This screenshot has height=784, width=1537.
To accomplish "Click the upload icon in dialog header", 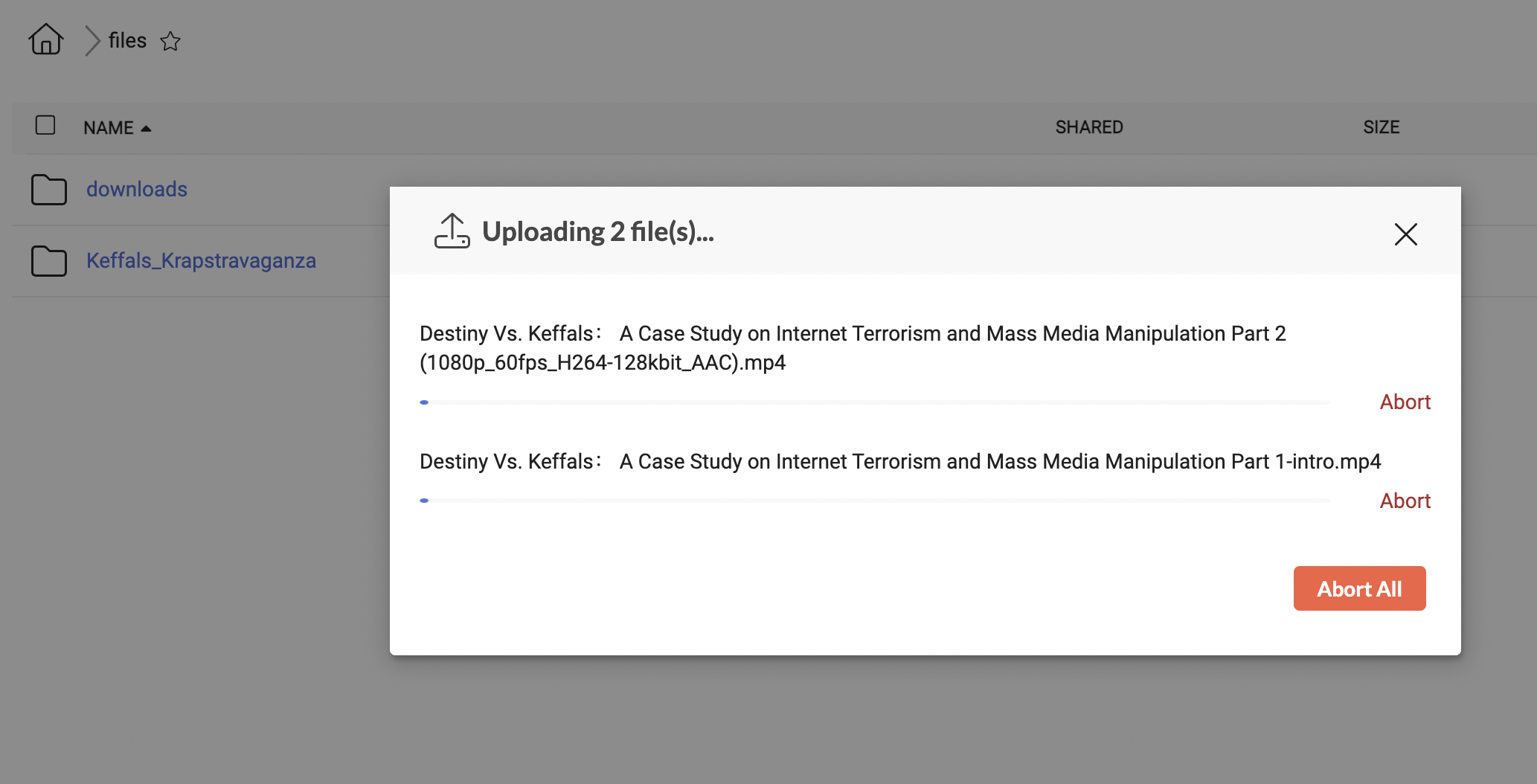I will [x=452, y=231].
